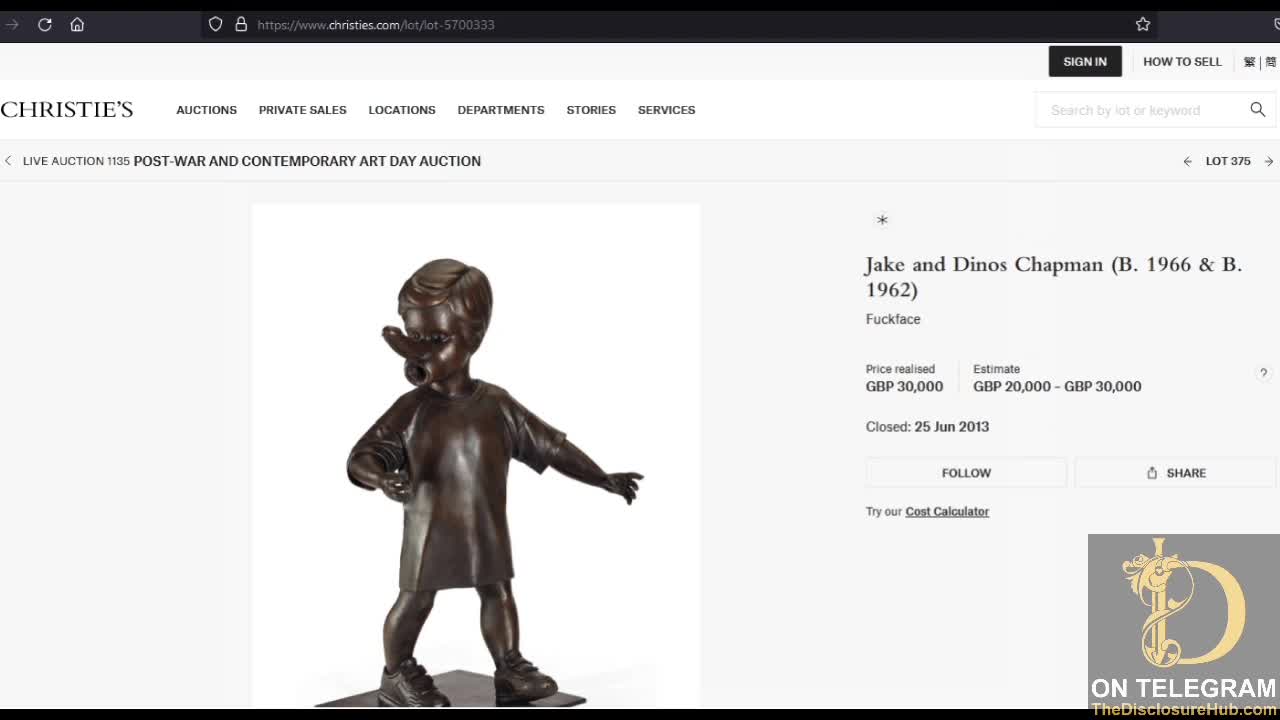Click the estimate GBP 20,000 - GBP 30,000
This screenshot has width=1280, height=720.
coord(1057,387)
